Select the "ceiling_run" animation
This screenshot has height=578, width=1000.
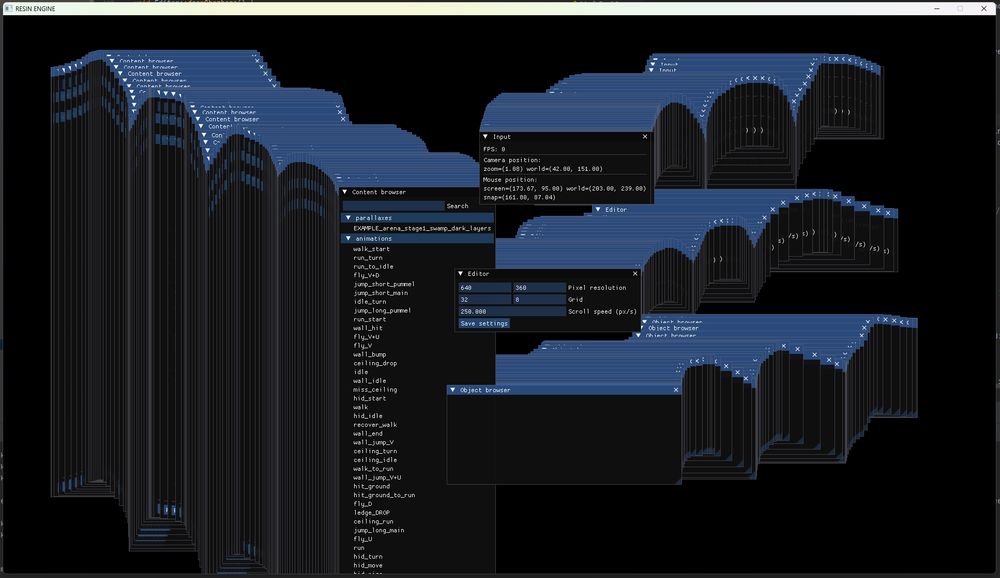373,522
